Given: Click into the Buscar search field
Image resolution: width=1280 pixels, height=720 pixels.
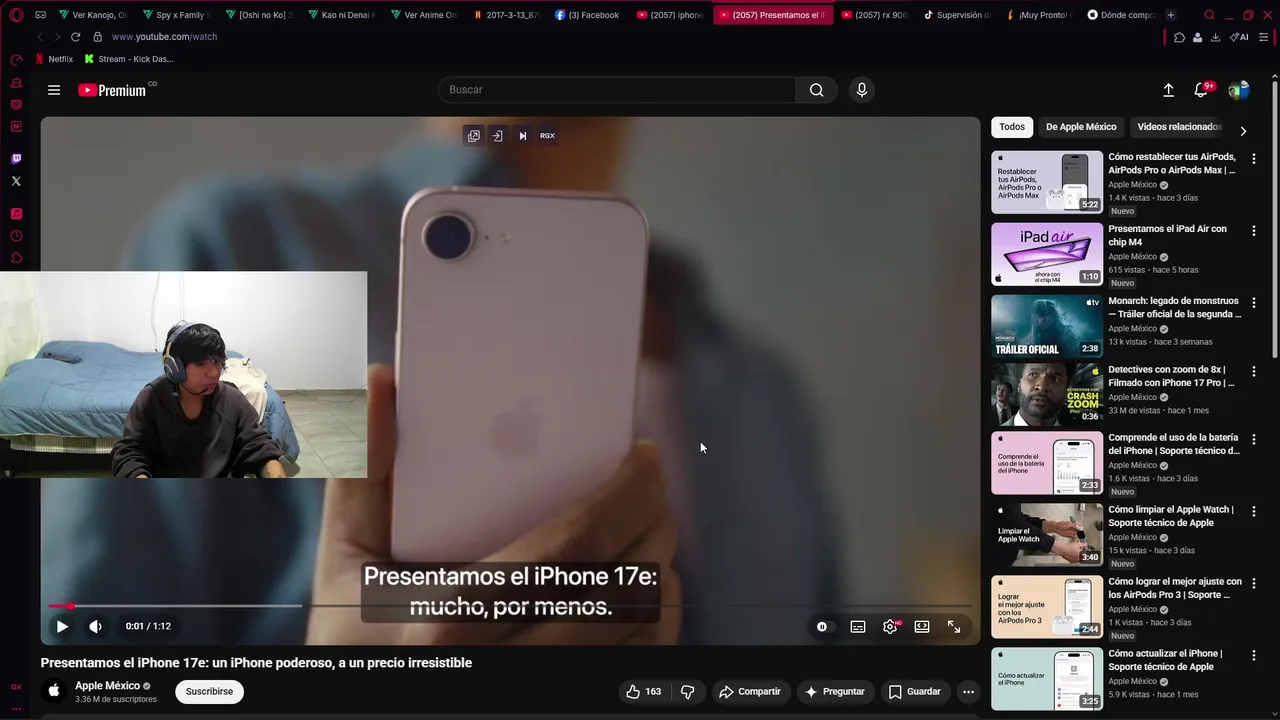Looking at the screenshot, I should [x=617, y=90].
